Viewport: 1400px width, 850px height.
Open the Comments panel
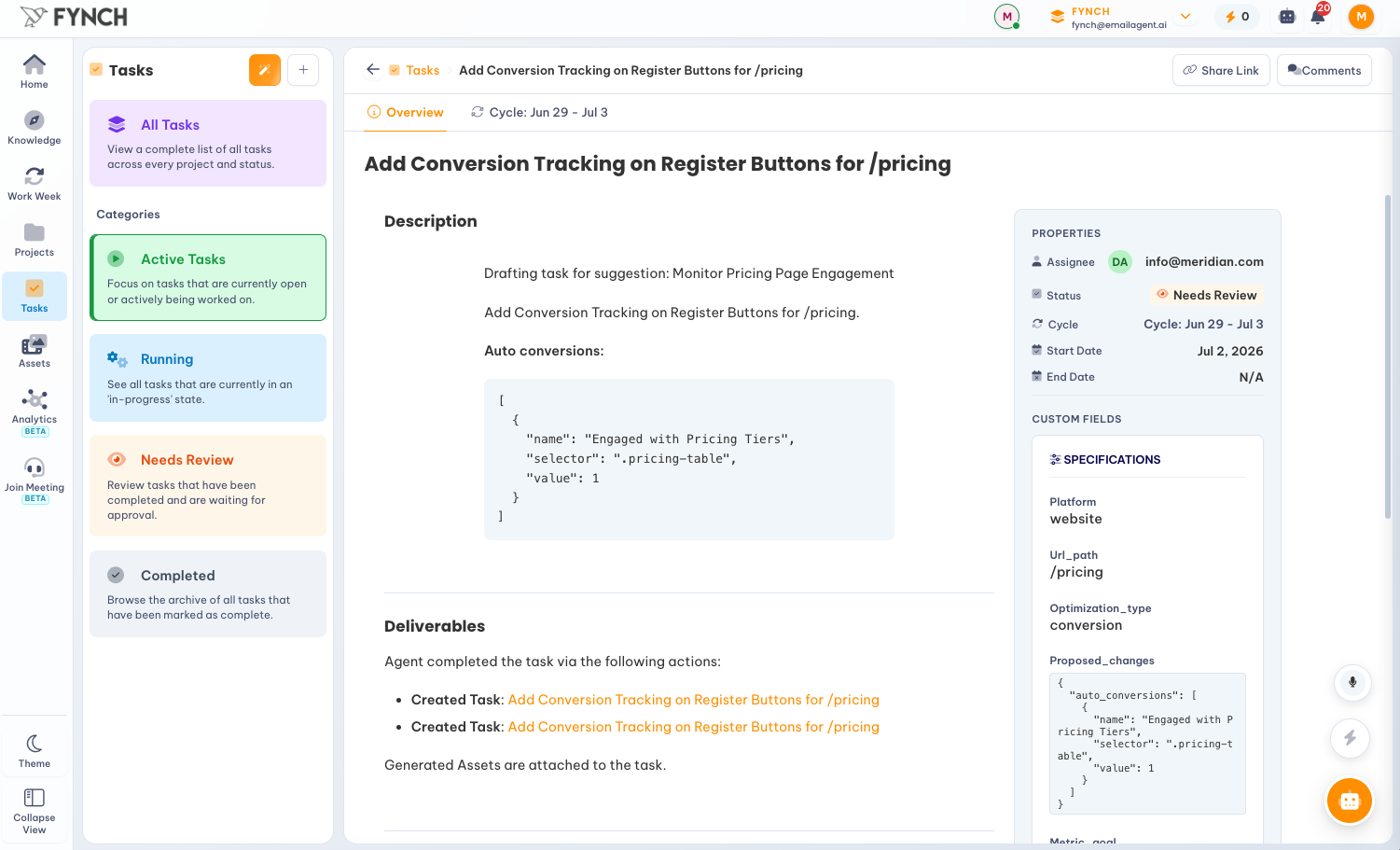click(x=1324, y=70)
